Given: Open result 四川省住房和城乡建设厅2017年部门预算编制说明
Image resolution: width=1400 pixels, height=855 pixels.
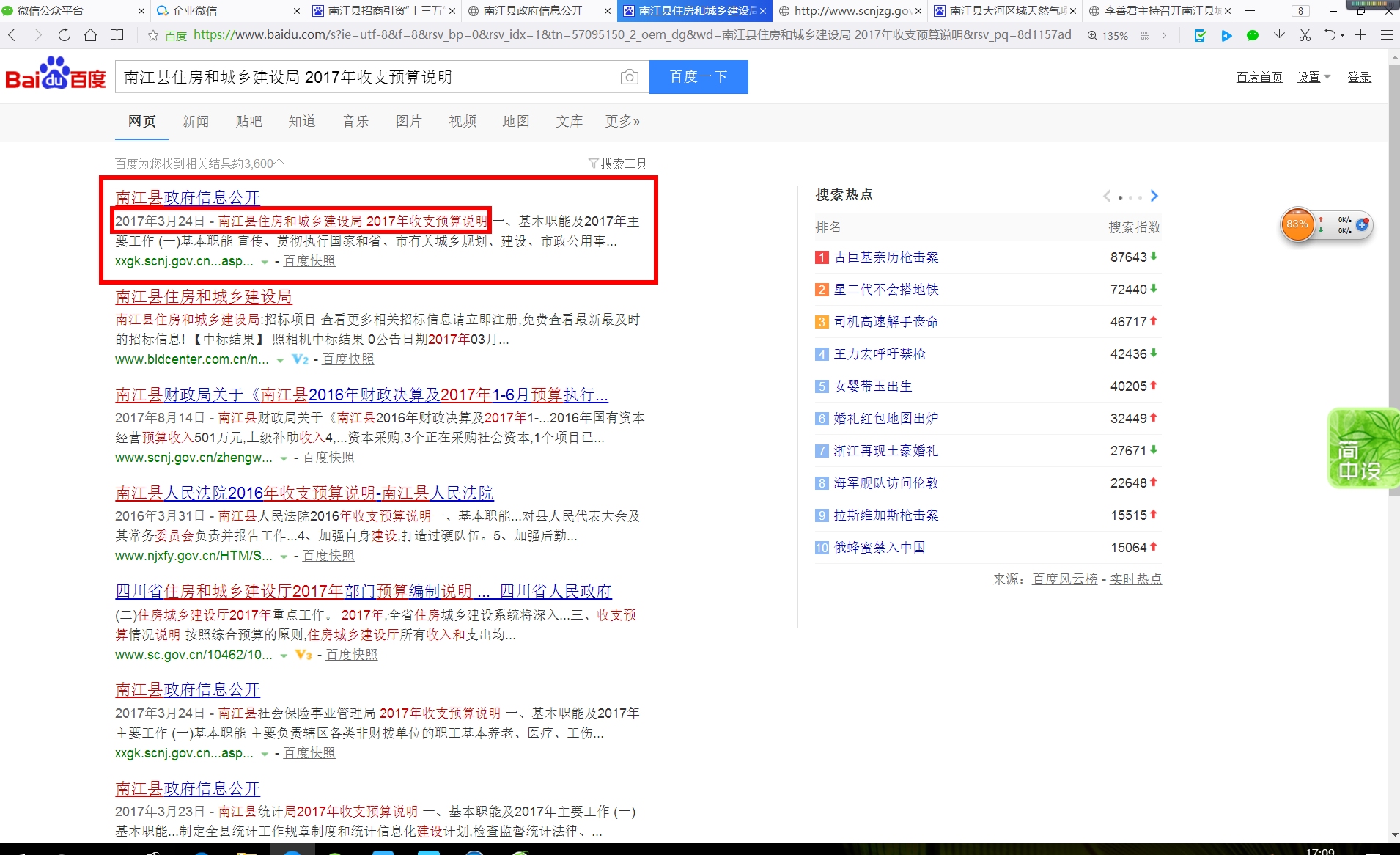Looking at the screenshot, I should click(x=364, y=591).
